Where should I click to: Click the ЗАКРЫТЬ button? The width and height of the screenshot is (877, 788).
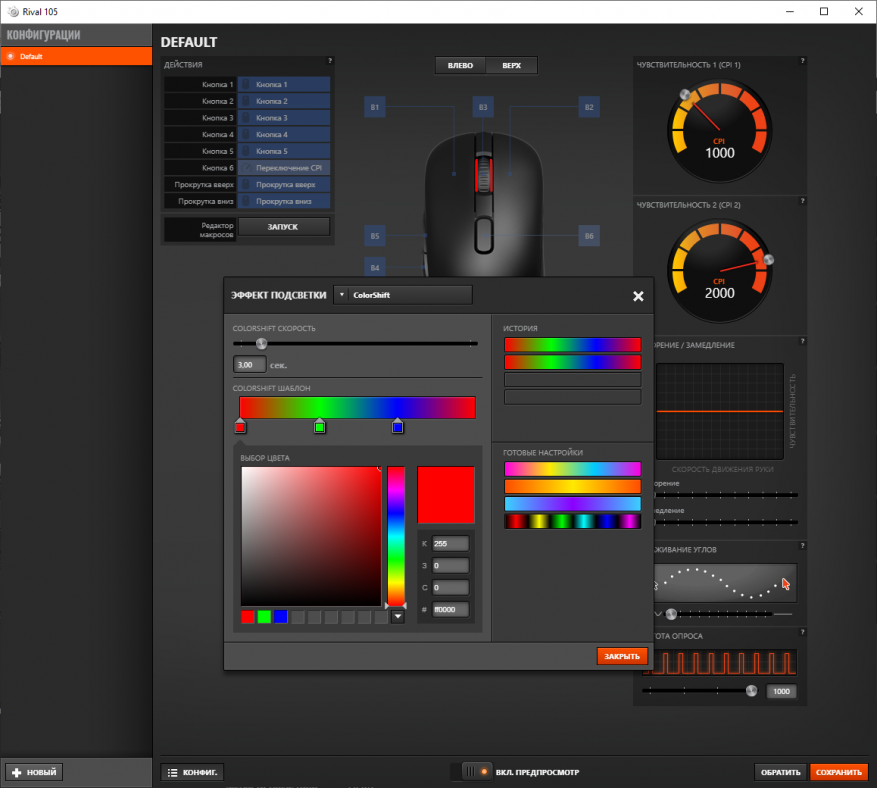click(x=622, y=656)
